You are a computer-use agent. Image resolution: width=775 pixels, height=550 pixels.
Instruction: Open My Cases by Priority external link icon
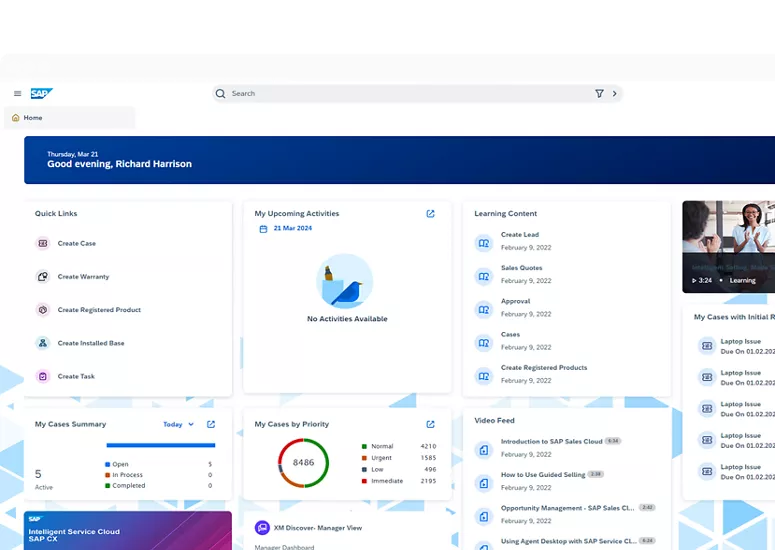(x=430, y=424)
